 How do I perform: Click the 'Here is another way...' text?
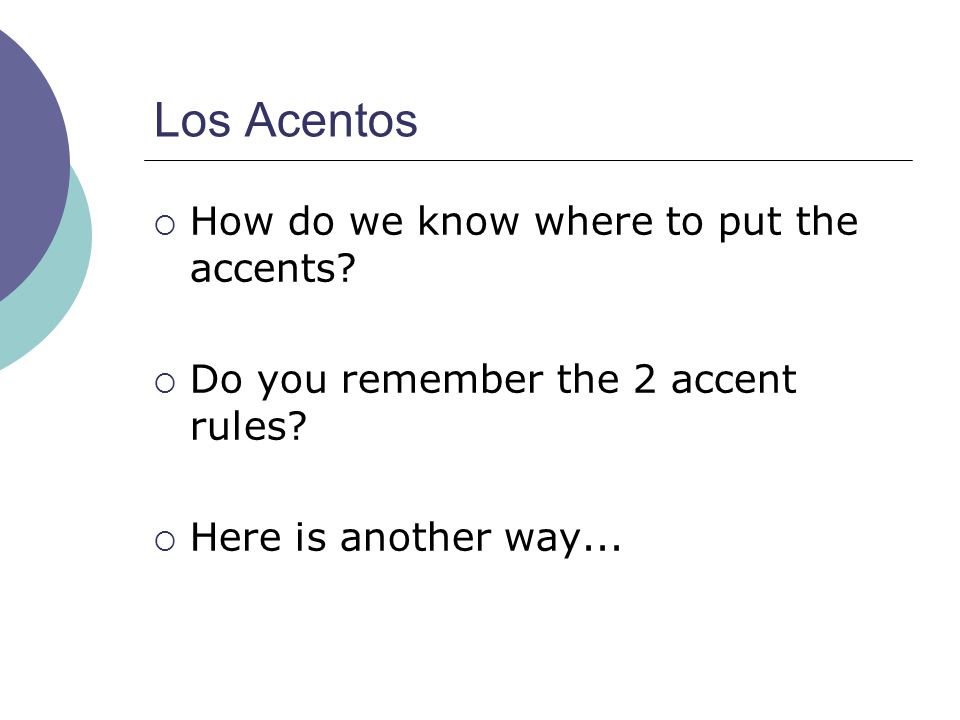406,539
